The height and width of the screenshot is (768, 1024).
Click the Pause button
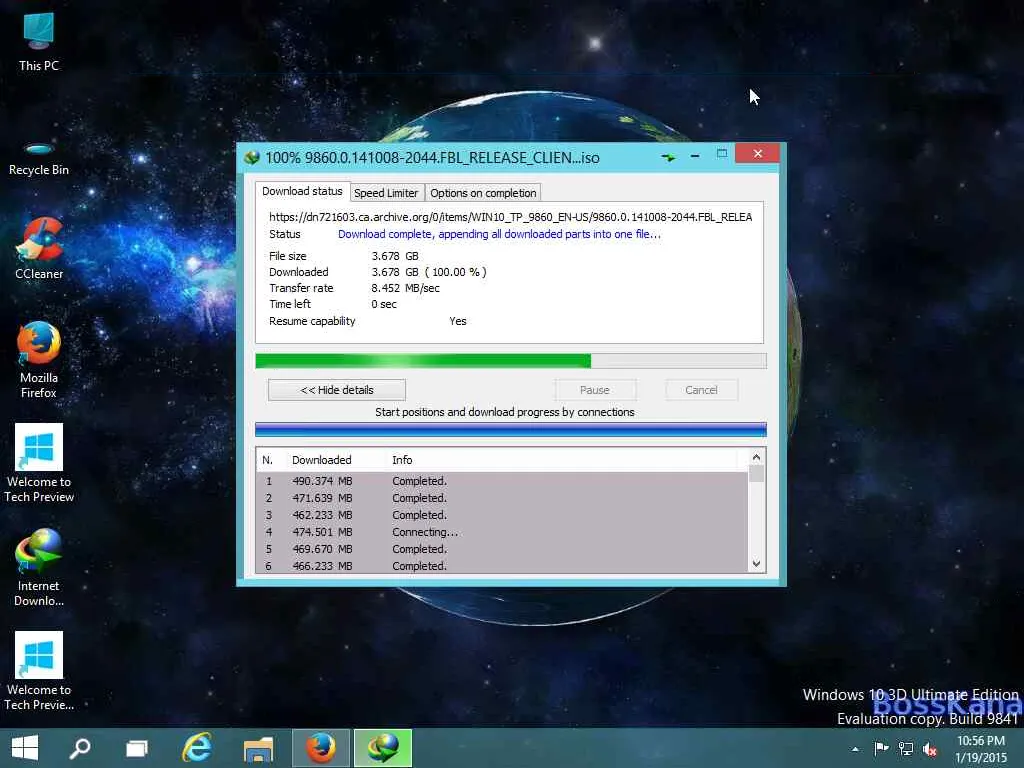point(595,390)
